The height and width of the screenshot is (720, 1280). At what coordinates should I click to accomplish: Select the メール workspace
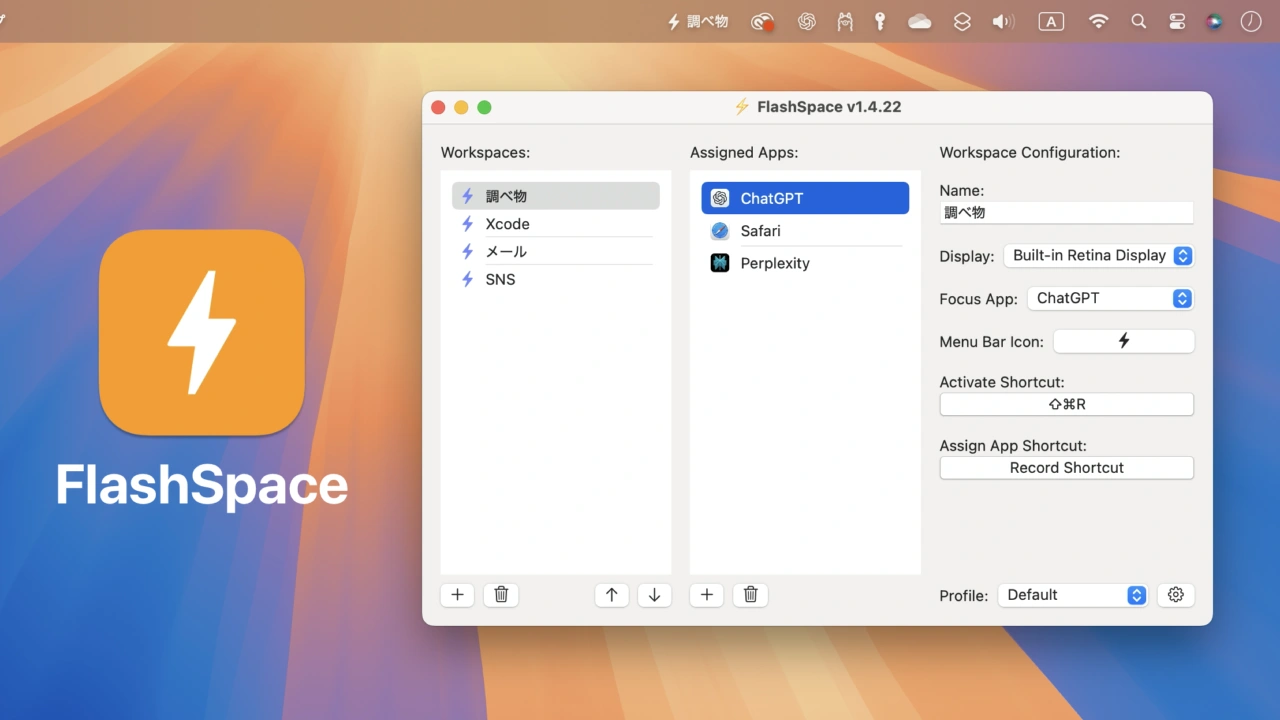[555, 252]
